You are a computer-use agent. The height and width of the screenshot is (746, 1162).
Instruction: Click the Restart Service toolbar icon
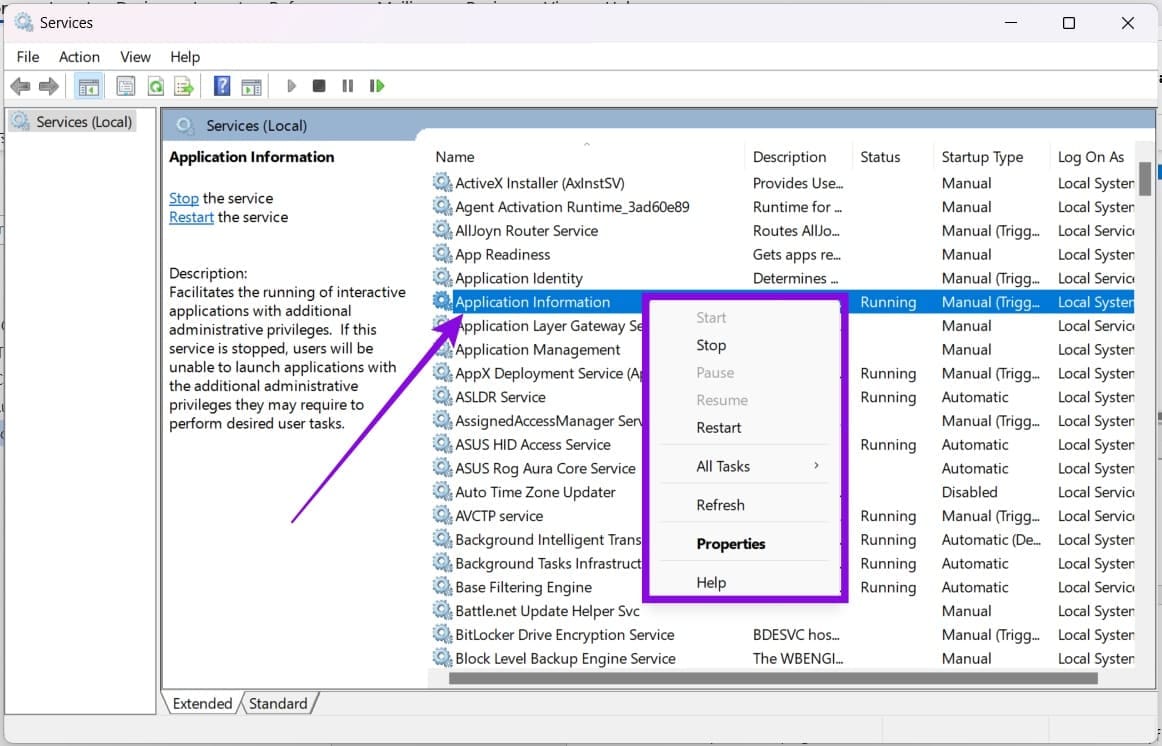pos(376,86)
